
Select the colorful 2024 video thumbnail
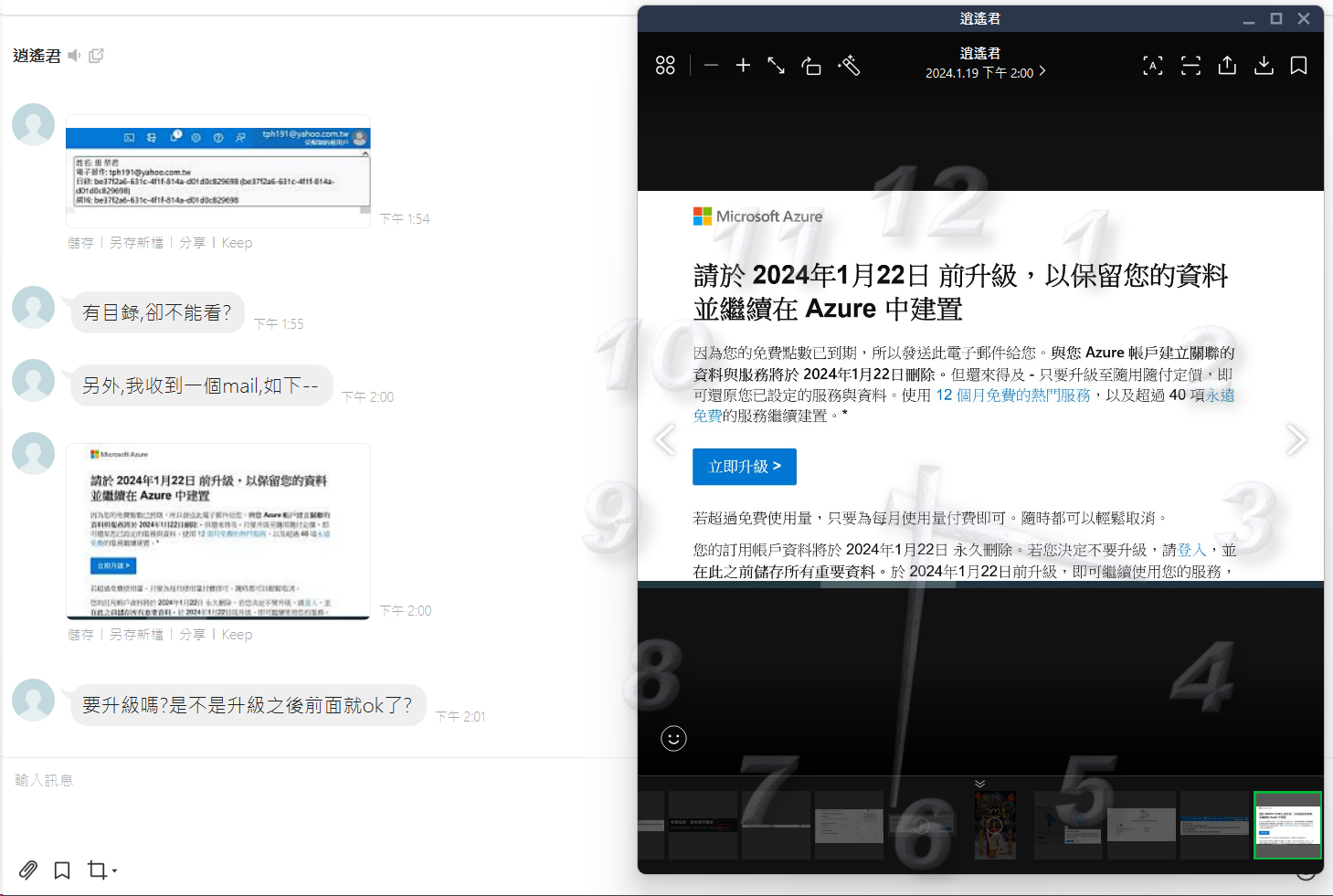(x=995, y=825)
